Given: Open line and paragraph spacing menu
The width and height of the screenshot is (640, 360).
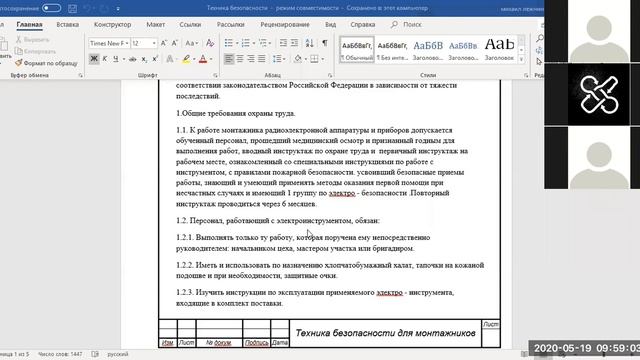Looking at the screenshot, I should [278, 59].
